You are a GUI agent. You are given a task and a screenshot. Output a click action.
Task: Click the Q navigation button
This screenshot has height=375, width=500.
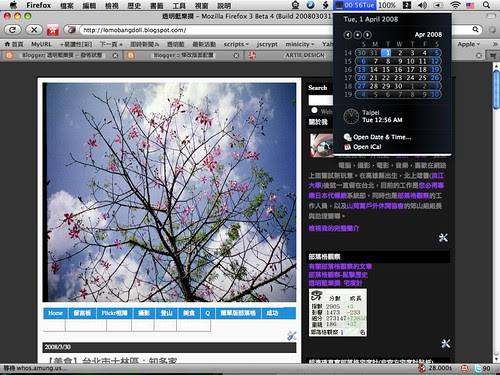tap(207, 313)
